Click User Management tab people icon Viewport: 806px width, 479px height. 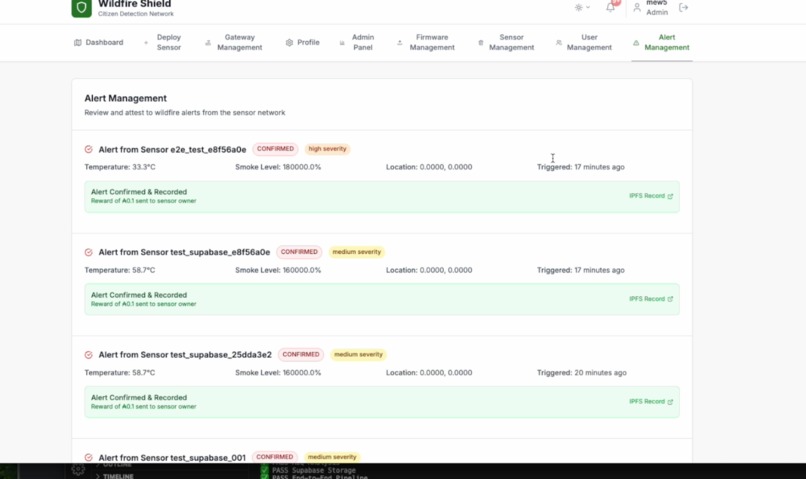point(558,43)
